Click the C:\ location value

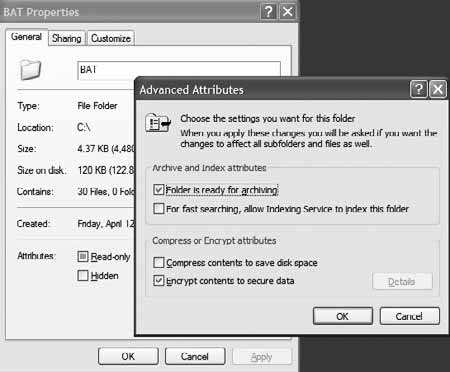point(84,127)
